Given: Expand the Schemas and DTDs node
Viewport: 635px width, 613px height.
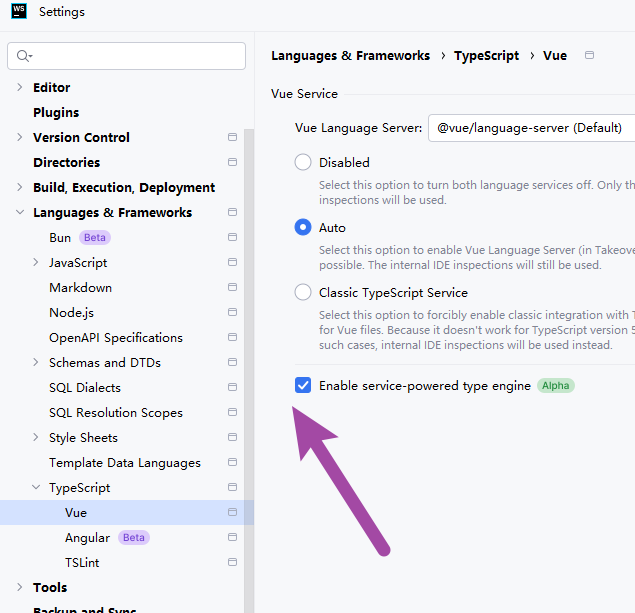Looking at the screenshot, I should (x=36, y=362).
